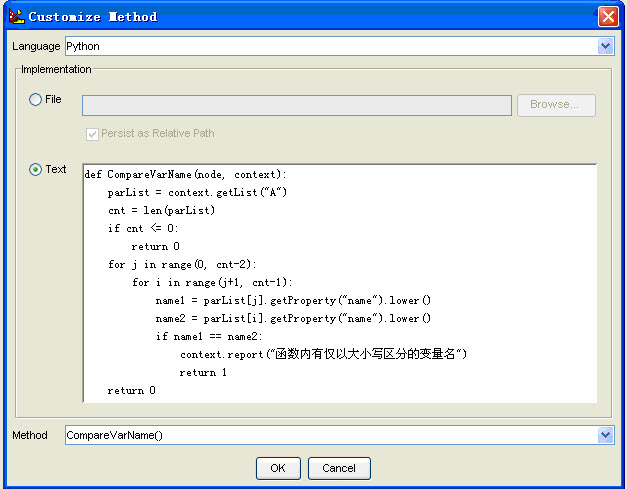Click the line starting 'name1 = parList[j]'
The height and width of the screenshot is (489, 627).
click(293, 300)
